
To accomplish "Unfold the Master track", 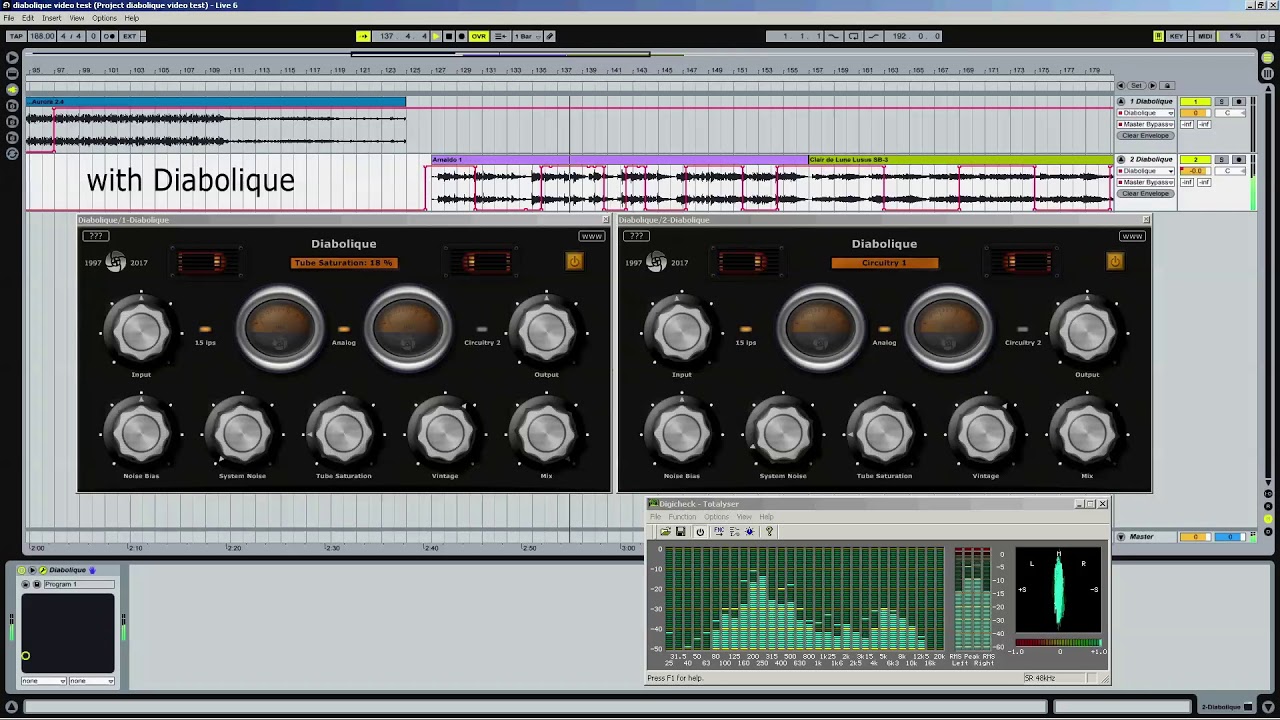I will click(1121, 537).
